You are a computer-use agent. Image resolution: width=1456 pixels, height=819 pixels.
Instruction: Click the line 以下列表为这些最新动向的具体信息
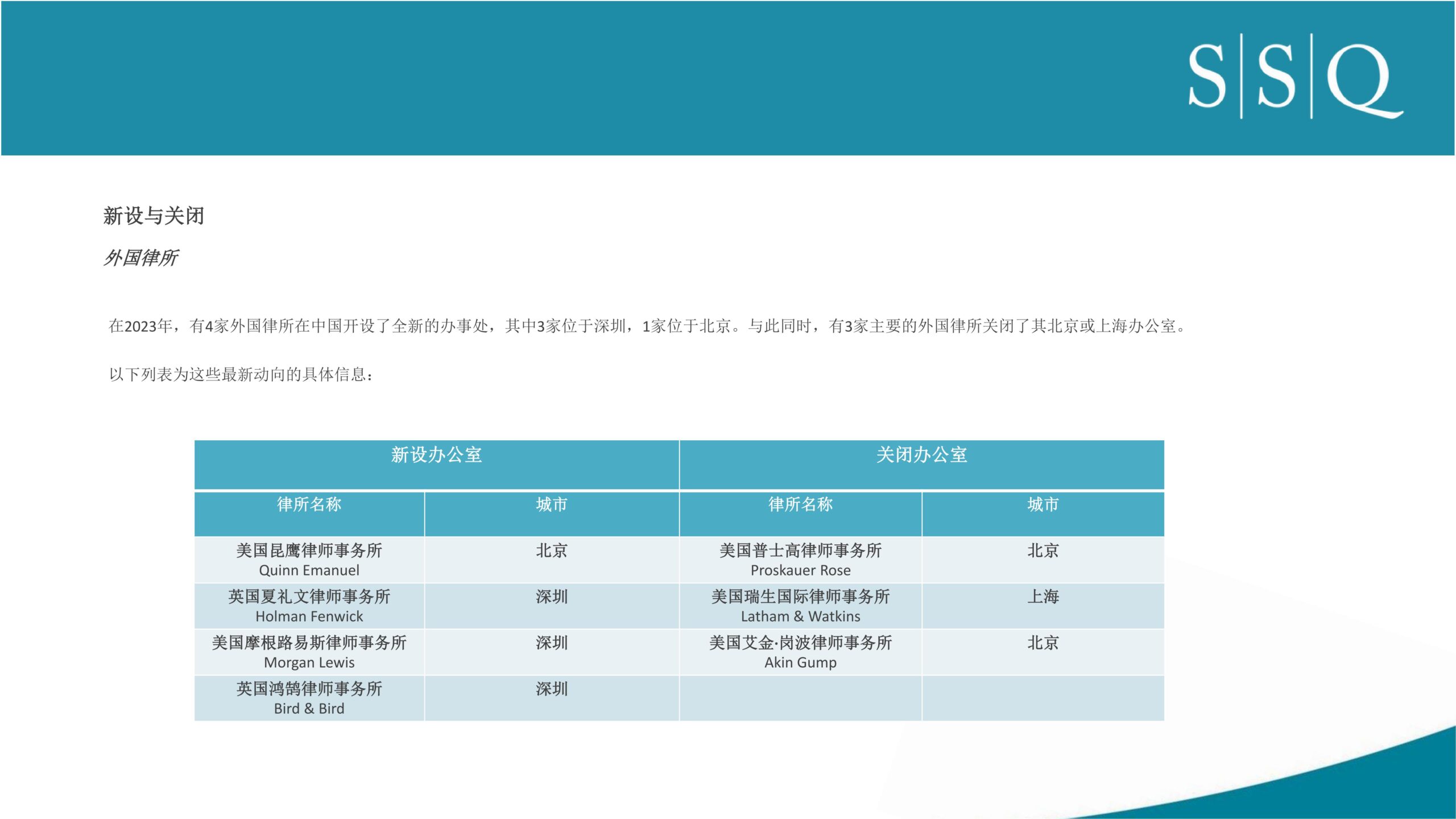(242, 374)
